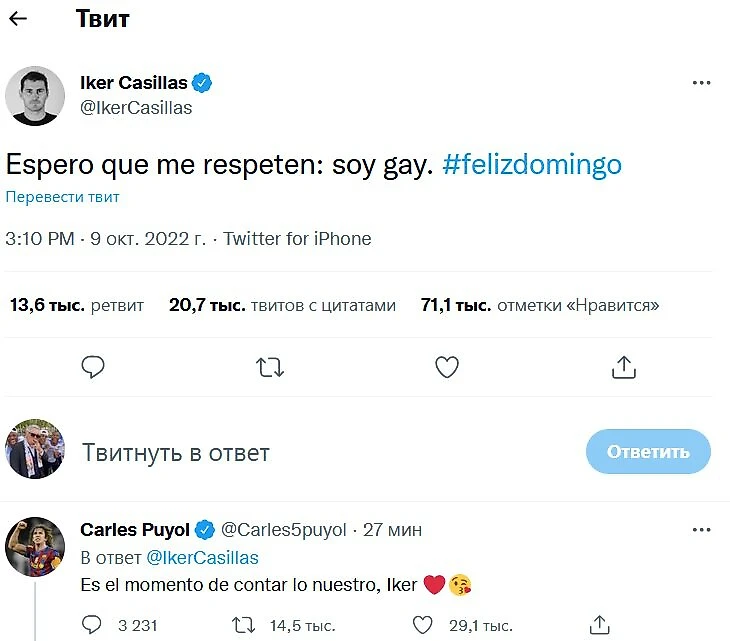730x641 pixels.
Task: Open the #felizdomingo hashtag
Action: tap(531, 164)
